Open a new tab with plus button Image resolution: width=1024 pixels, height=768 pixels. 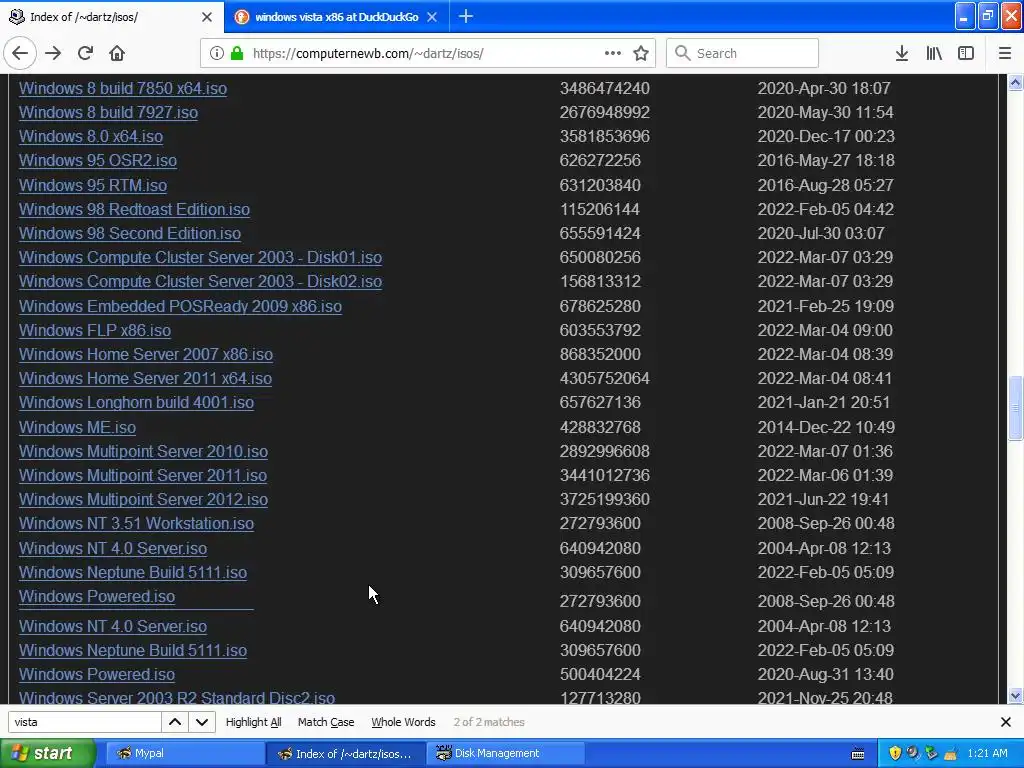click(466, 16)
